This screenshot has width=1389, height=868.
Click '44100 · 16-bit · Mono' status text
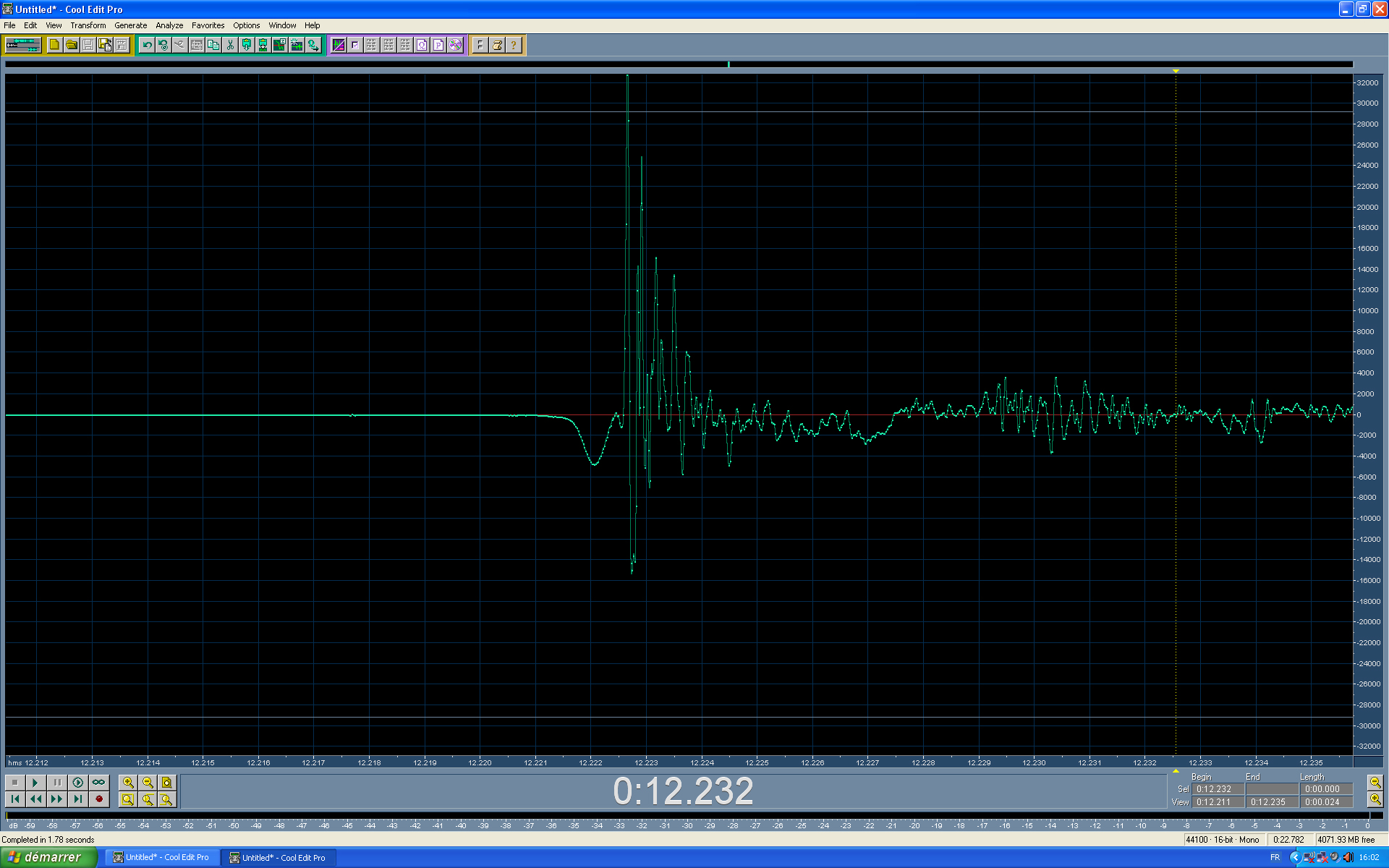[x=1222, y=840]
